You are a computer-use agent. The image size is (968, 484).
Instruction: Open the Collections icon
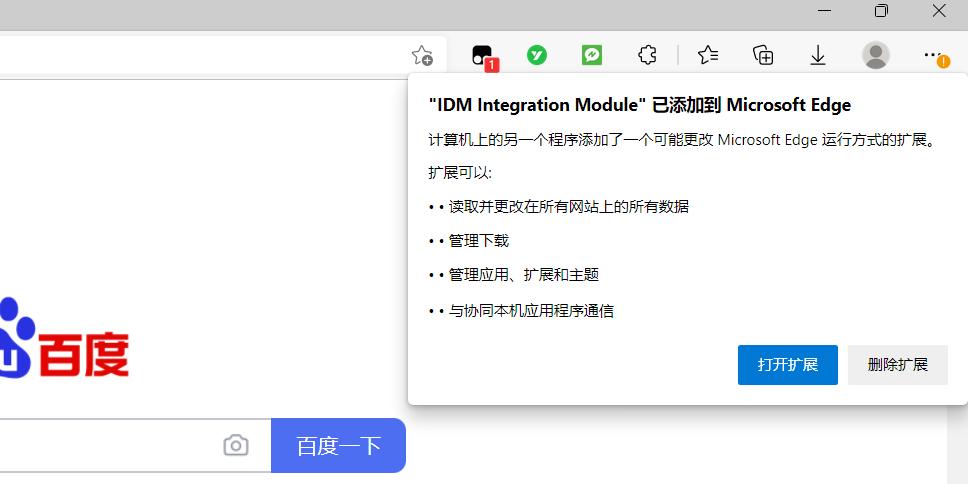click(x=763, y=56)
